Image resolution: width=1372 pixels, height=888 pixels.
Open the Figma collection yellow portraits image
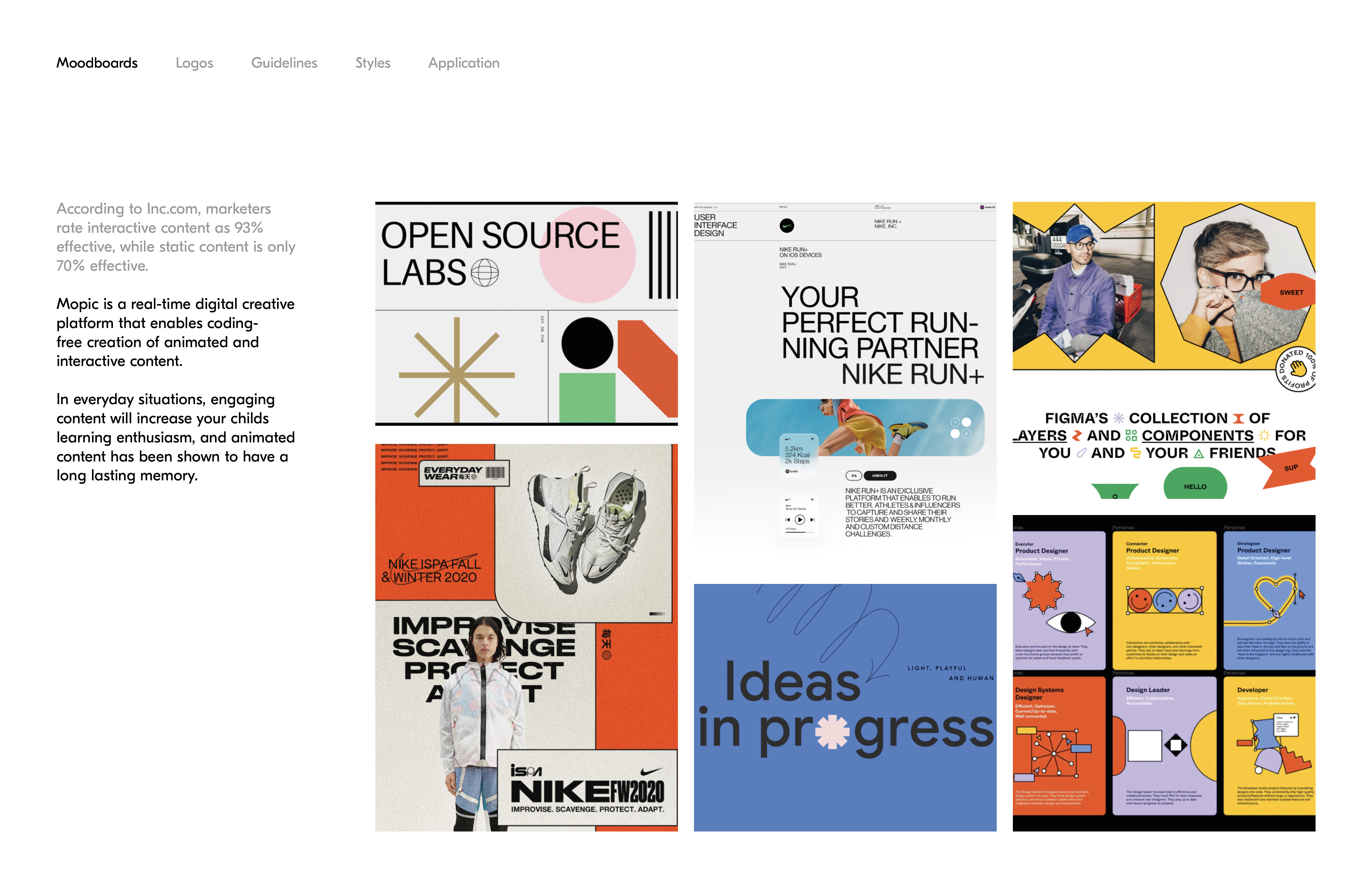pos(1164,350)
